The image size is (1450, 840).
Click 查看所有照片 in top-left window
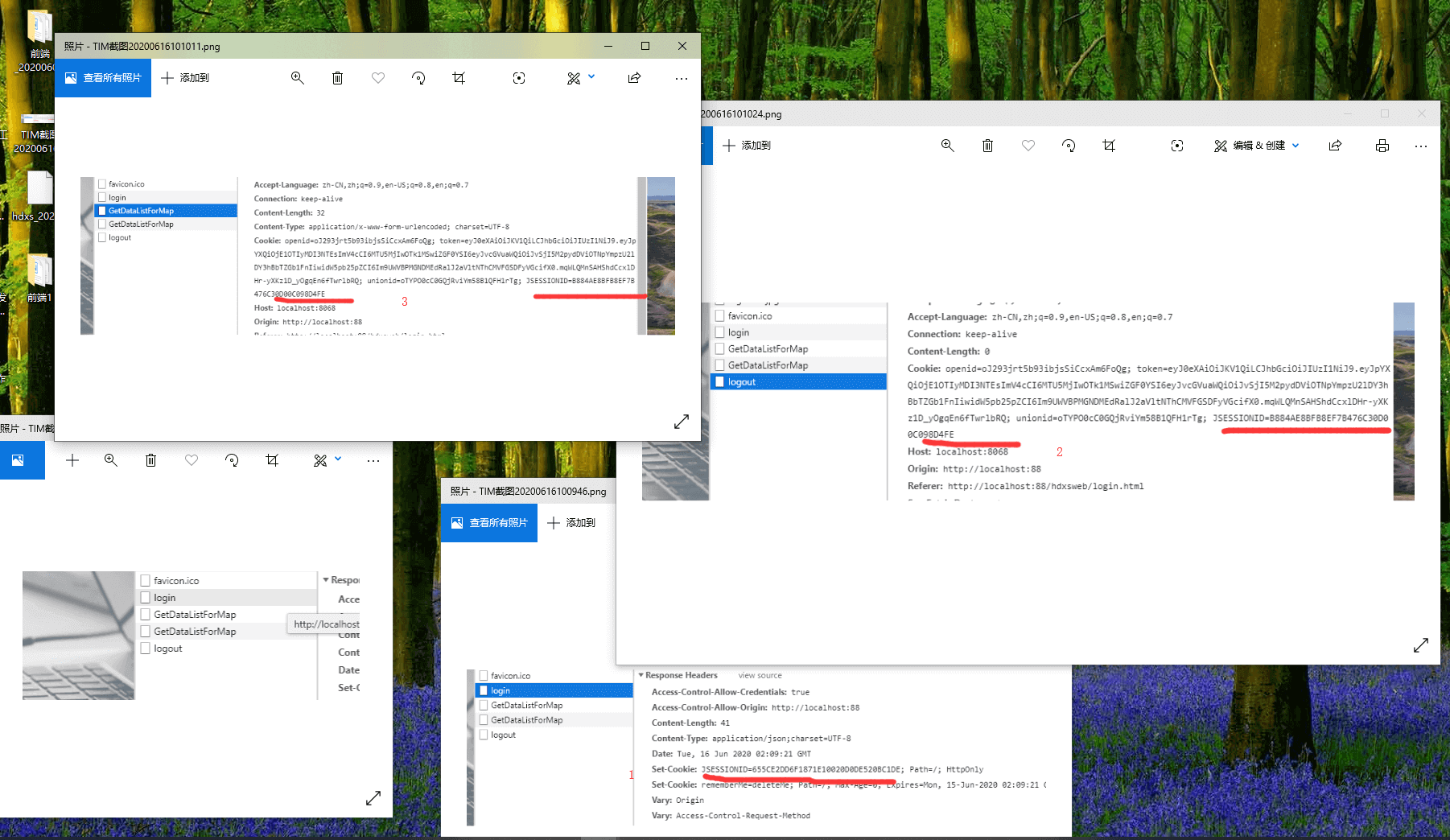click(103, 78)
